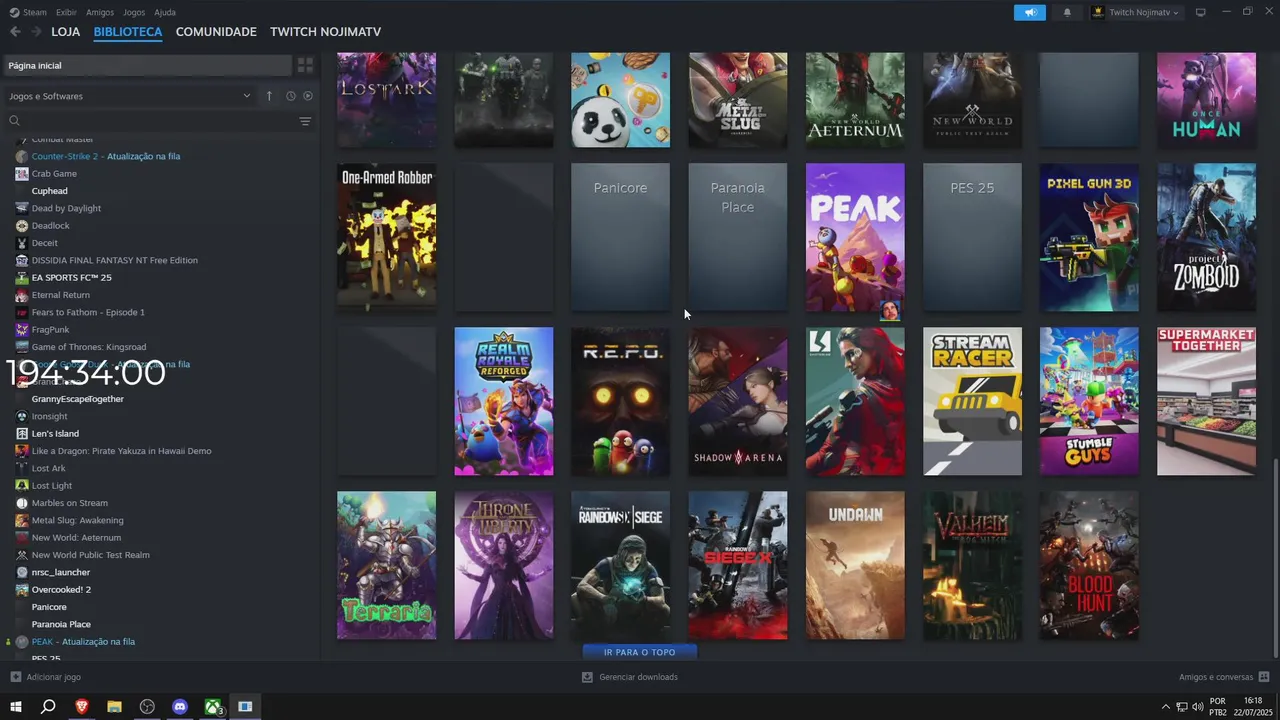Expand Jogos e Softwares dropdown
Screen dimensions: 1280x720
point(130,96)
